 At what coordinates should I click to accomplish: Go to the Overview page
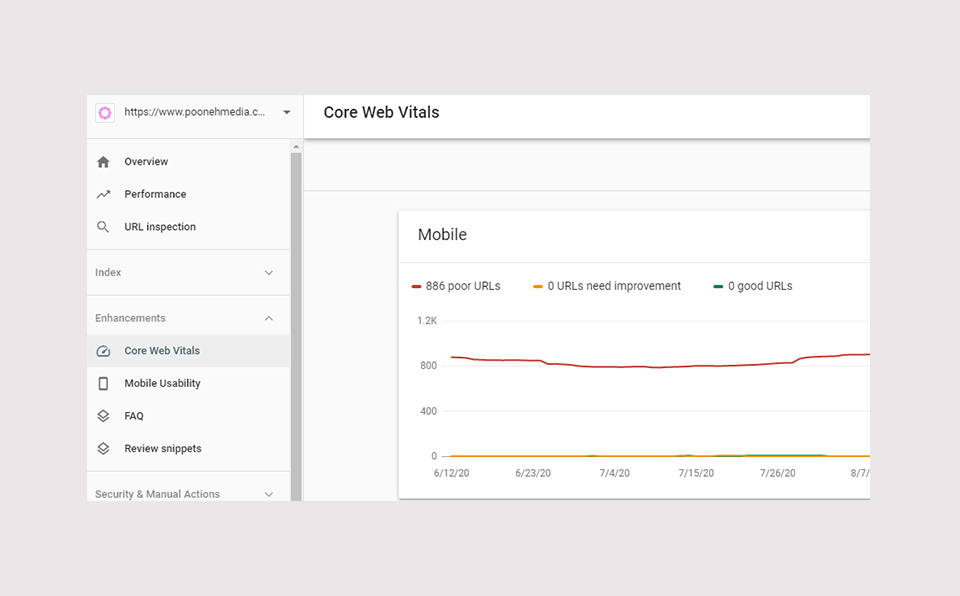click(146, 162)
